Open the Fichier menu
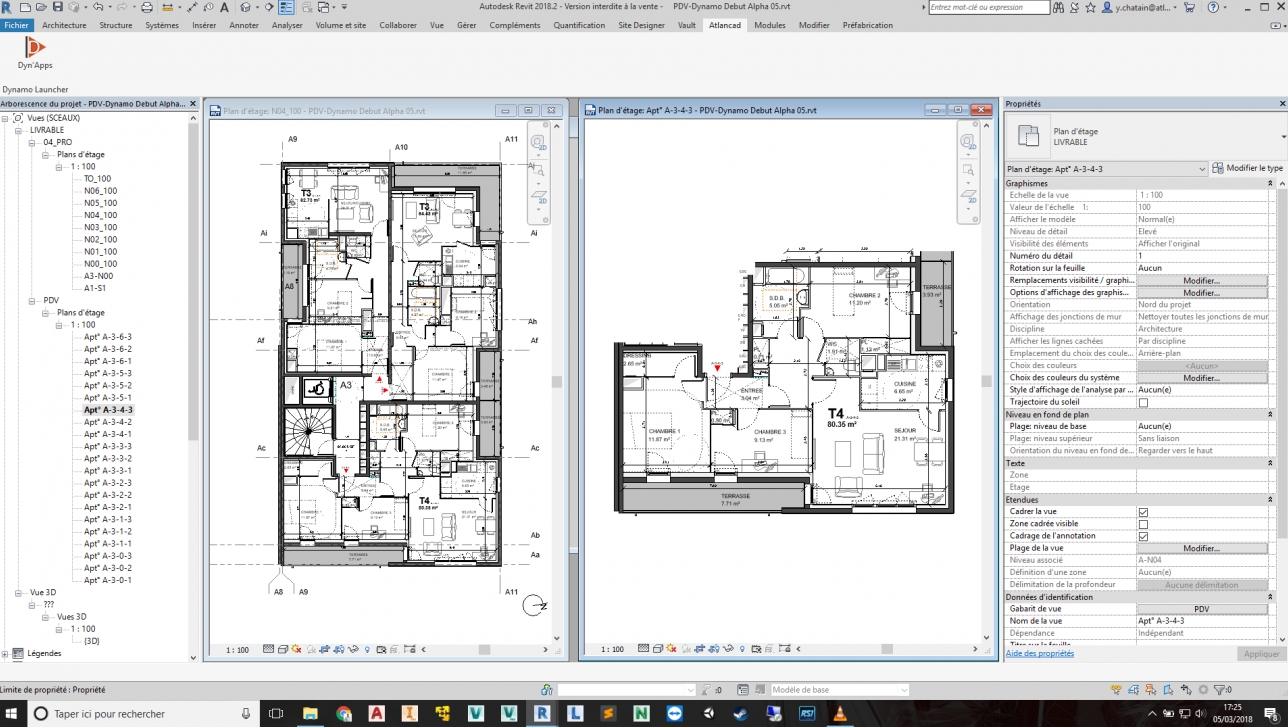The image size is (1288, 727). [16, 25]
